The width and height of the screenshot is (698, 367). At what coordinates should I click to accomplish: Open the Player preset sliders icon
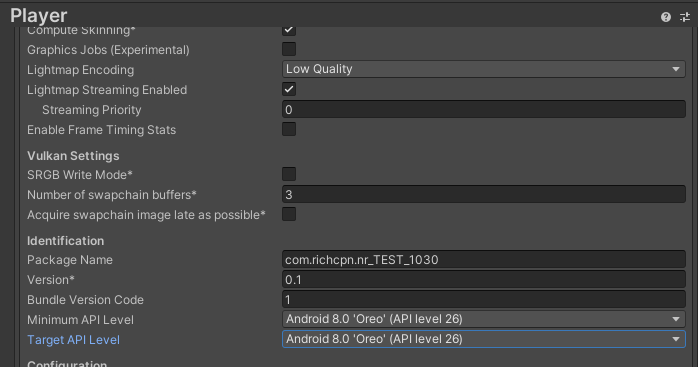pos(685,17)
